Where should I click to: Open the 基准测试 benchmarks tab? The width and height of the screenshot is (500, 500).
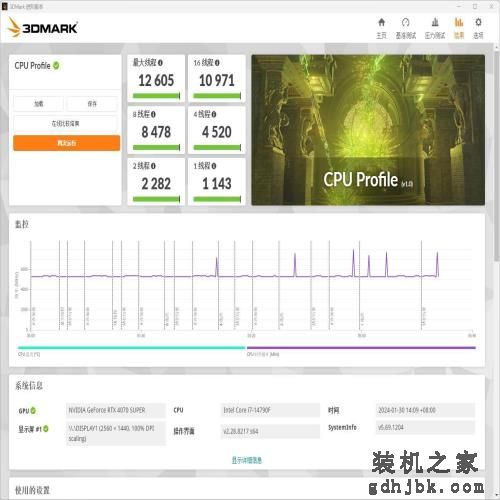point(406,28)
